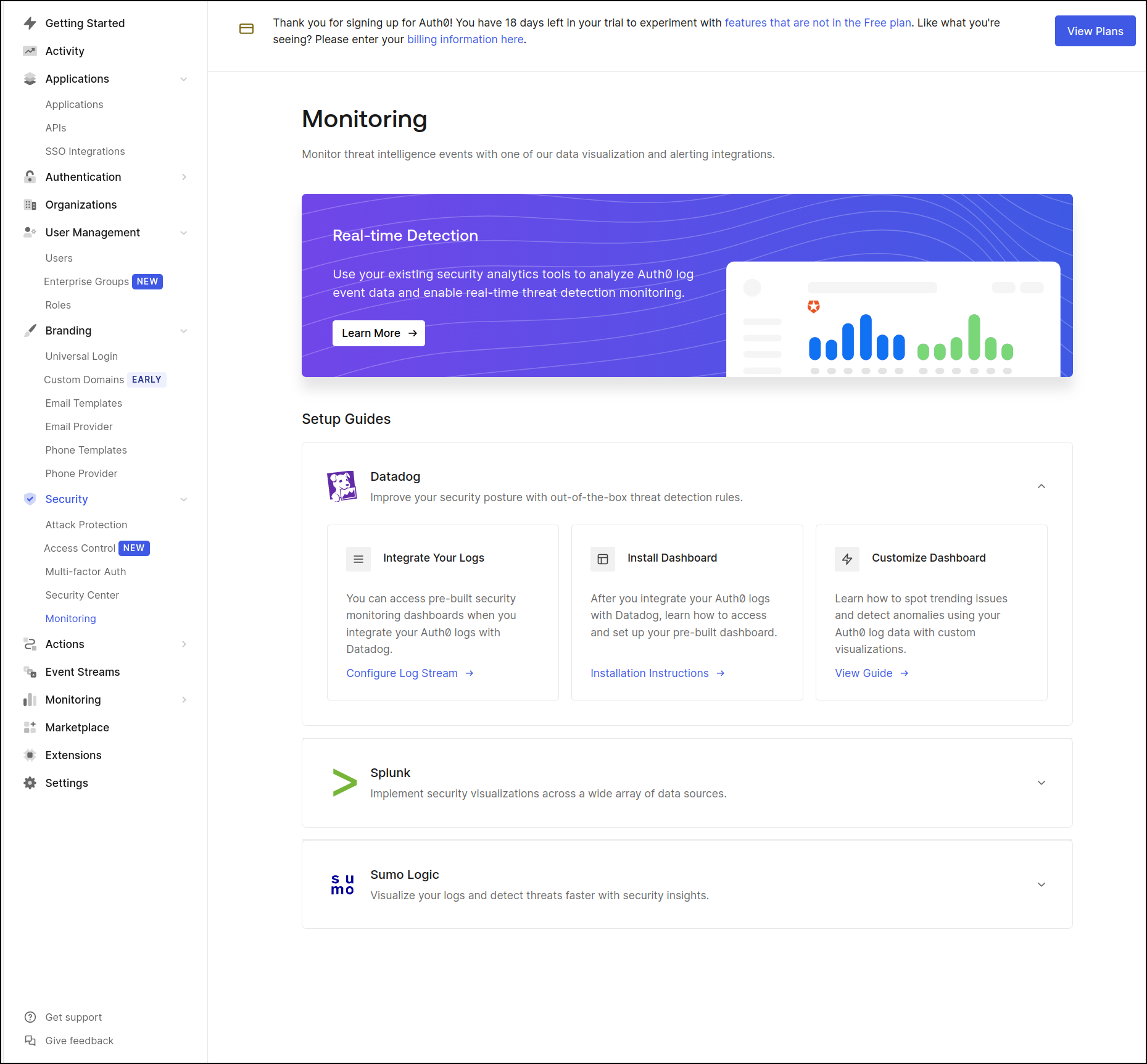Select Roles in the sidebar

point(58,305)
